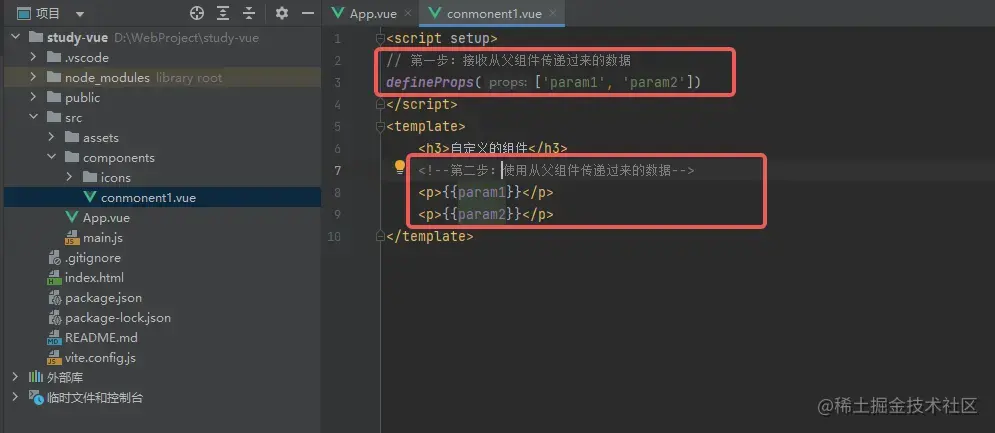This screenshot has height=433, width=995.
Task: Click the collapse all icon in Project toolbar
Action: coord(249,13)
